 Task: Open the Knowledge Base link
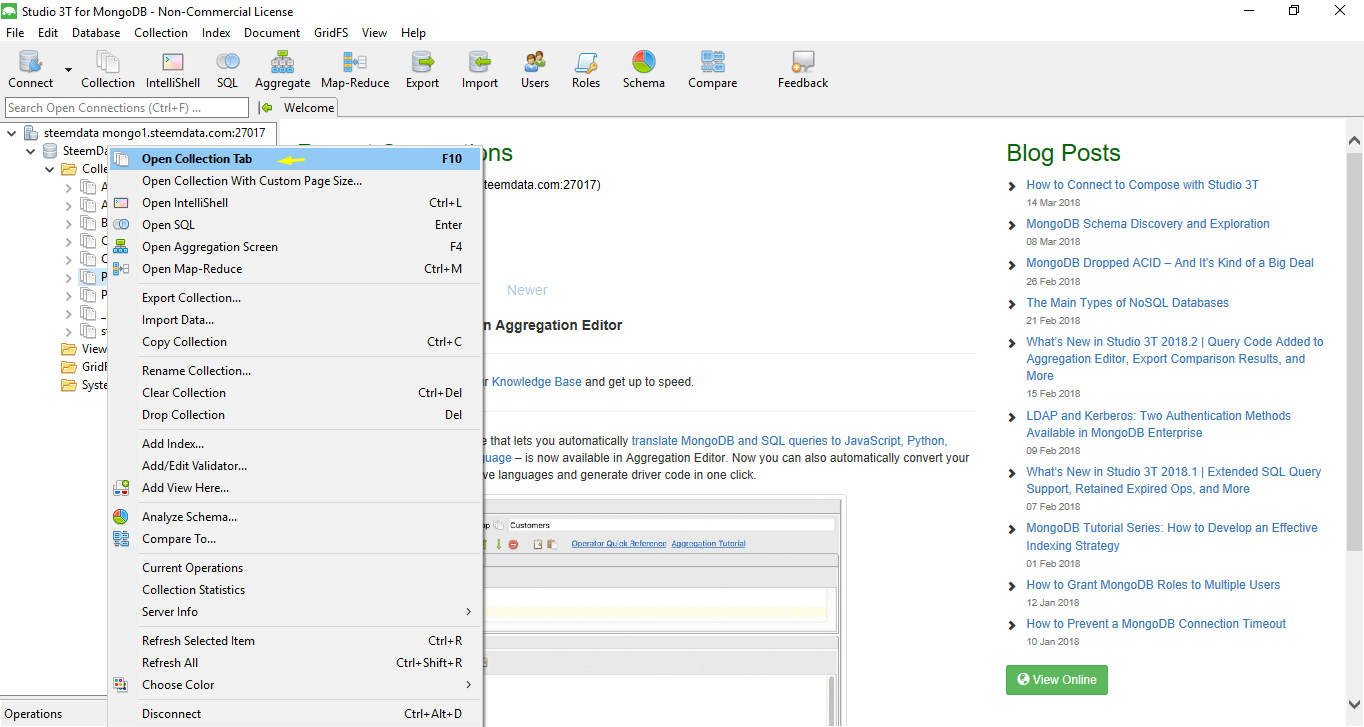536,381
